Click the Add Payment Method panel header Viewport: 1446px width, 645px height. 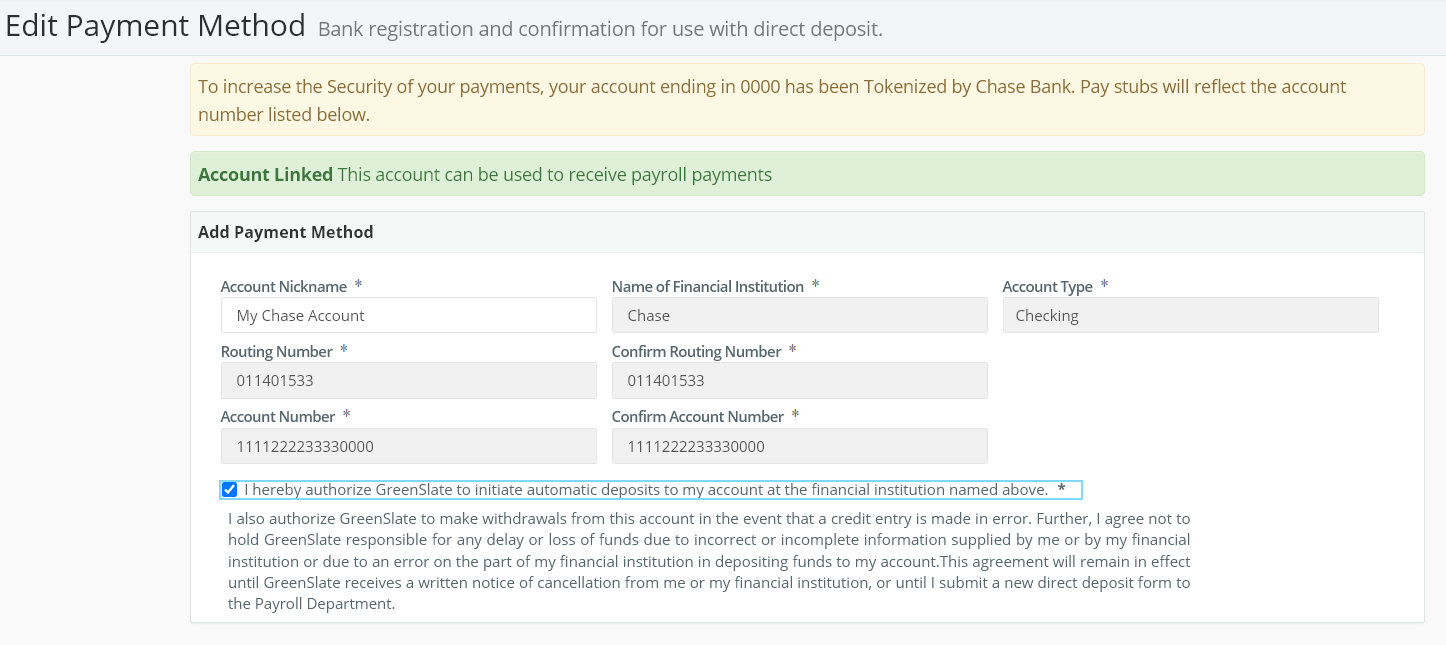[x=285, y=231]
